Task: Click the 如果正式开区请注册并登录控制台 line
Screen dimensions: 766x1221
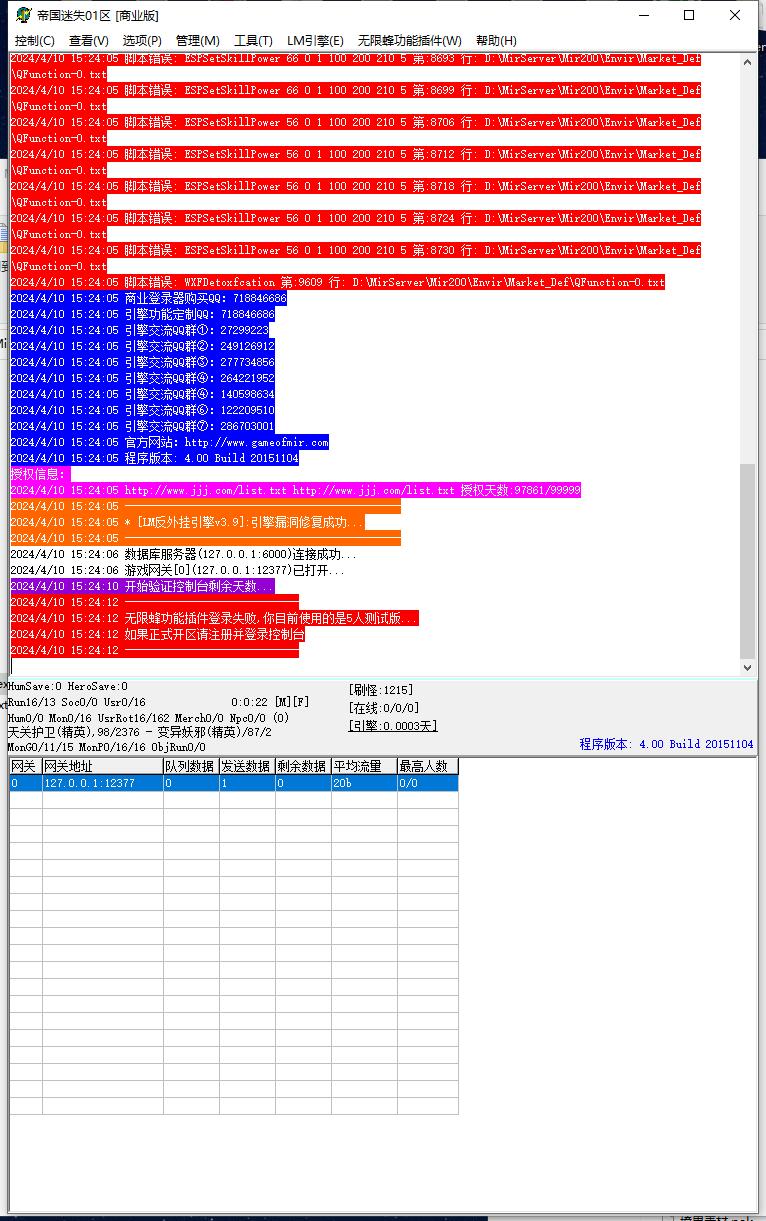Action: click(157, 634)
